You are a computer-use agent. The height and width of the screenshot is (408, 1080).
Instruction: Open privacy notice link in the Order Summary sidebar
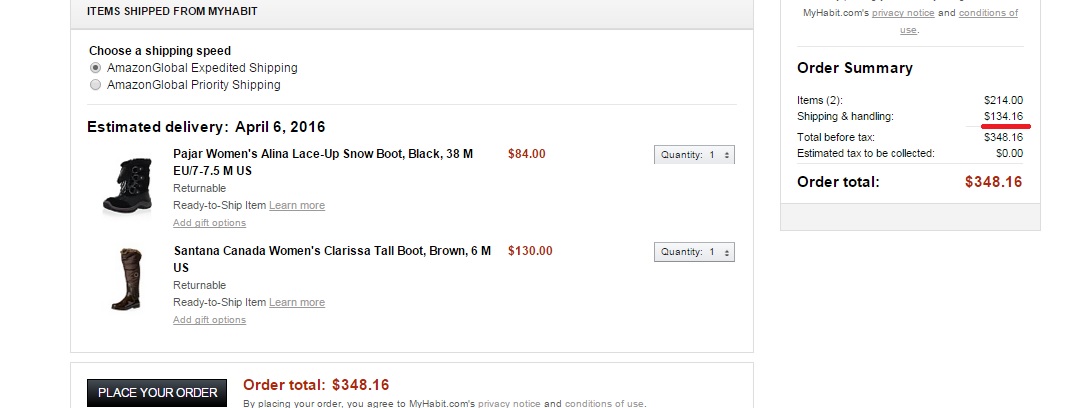(x=903, y=13)
